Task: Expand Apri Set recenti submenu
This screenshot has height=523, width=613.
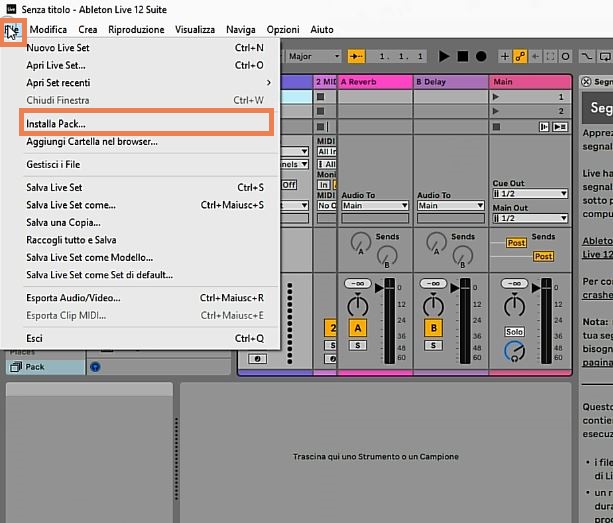Action: [148, 82]
